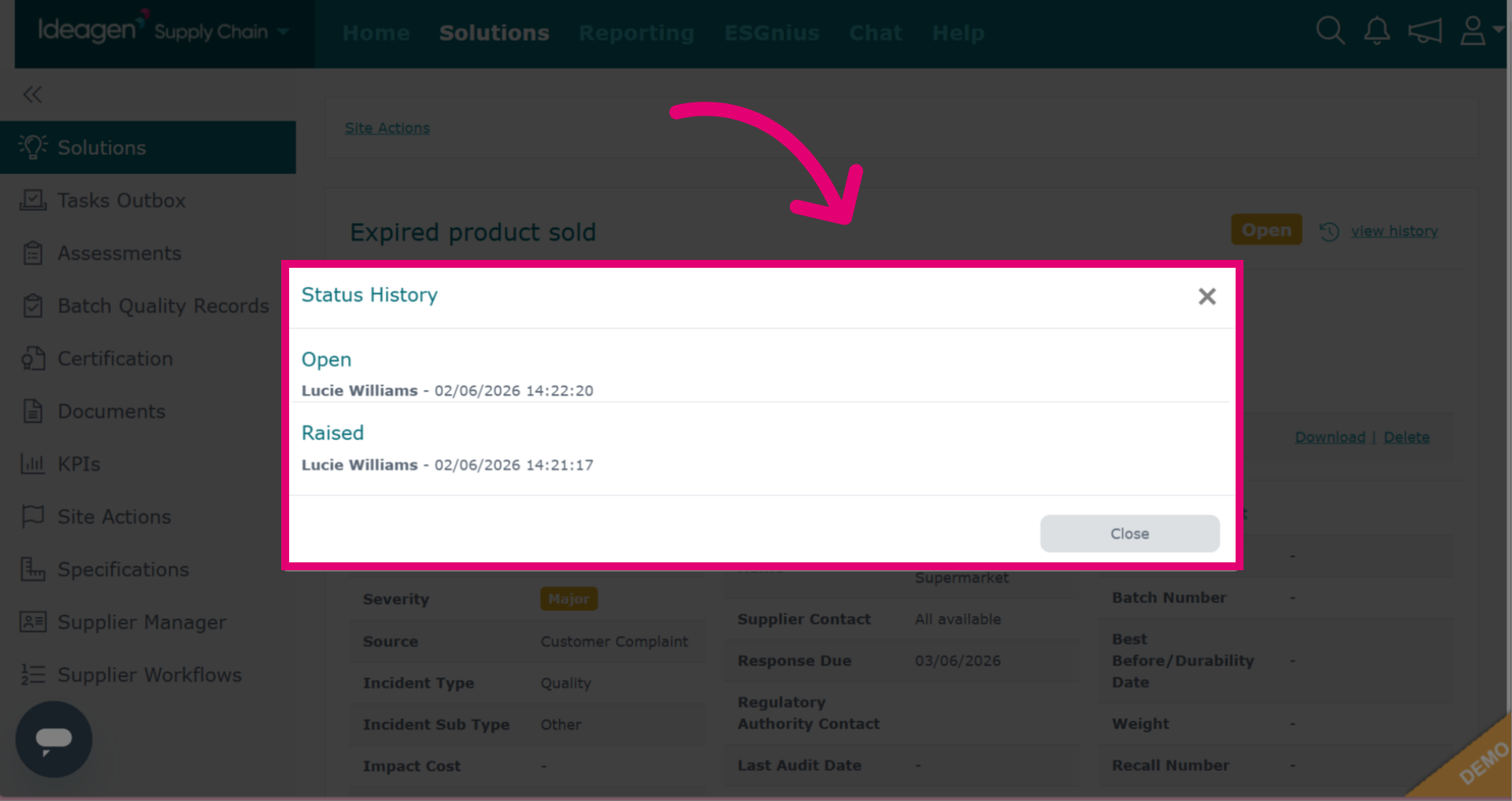Click the Certification sidebar icon

point(33,358)
